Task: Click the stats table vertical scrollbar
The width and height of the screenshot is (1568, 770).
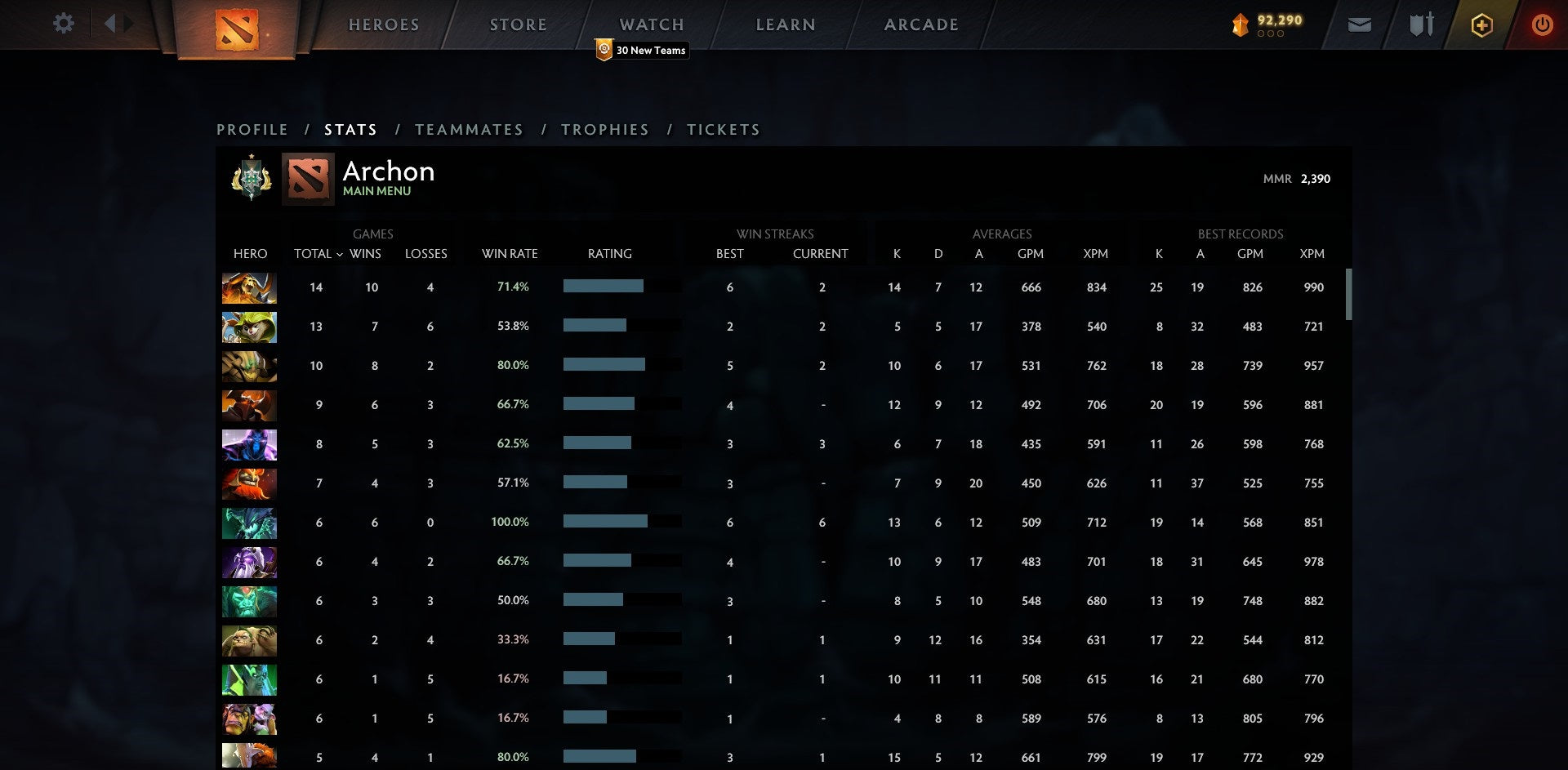Action: pyautogui.click(x=1348, y=295)
